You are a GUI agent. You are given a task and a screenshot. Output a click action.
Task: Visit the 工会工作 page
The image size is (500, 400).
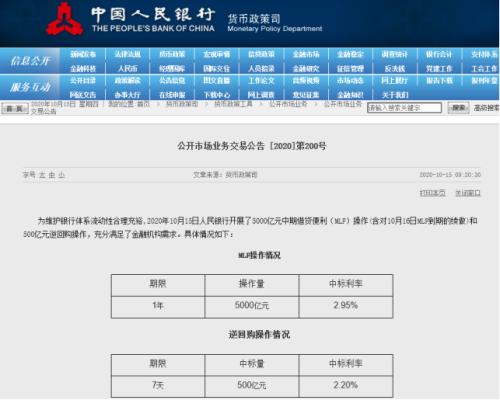coord(484,69)
